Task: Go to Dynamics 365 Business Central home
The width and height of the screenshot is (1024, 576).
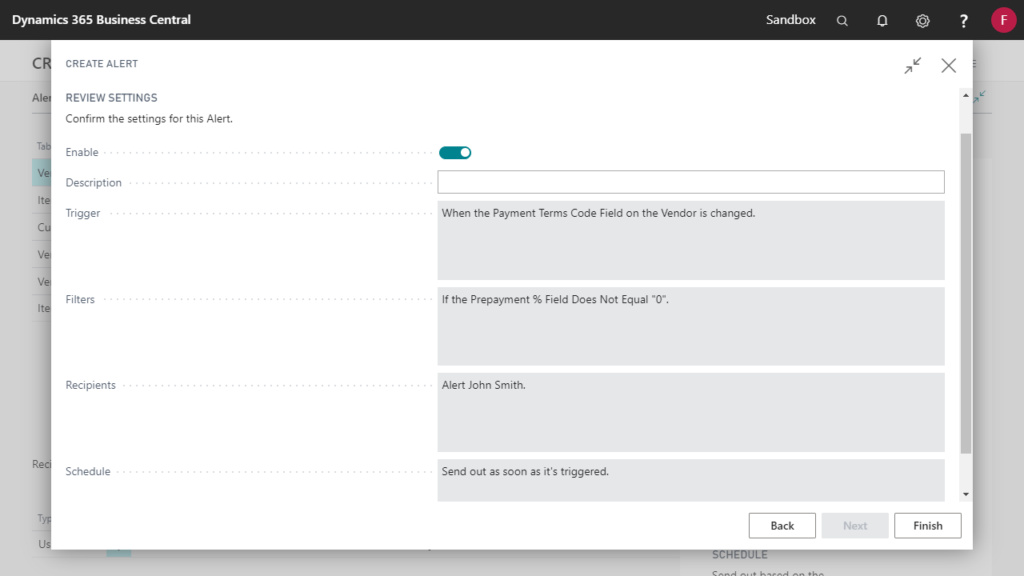Action: coord(100,19)
